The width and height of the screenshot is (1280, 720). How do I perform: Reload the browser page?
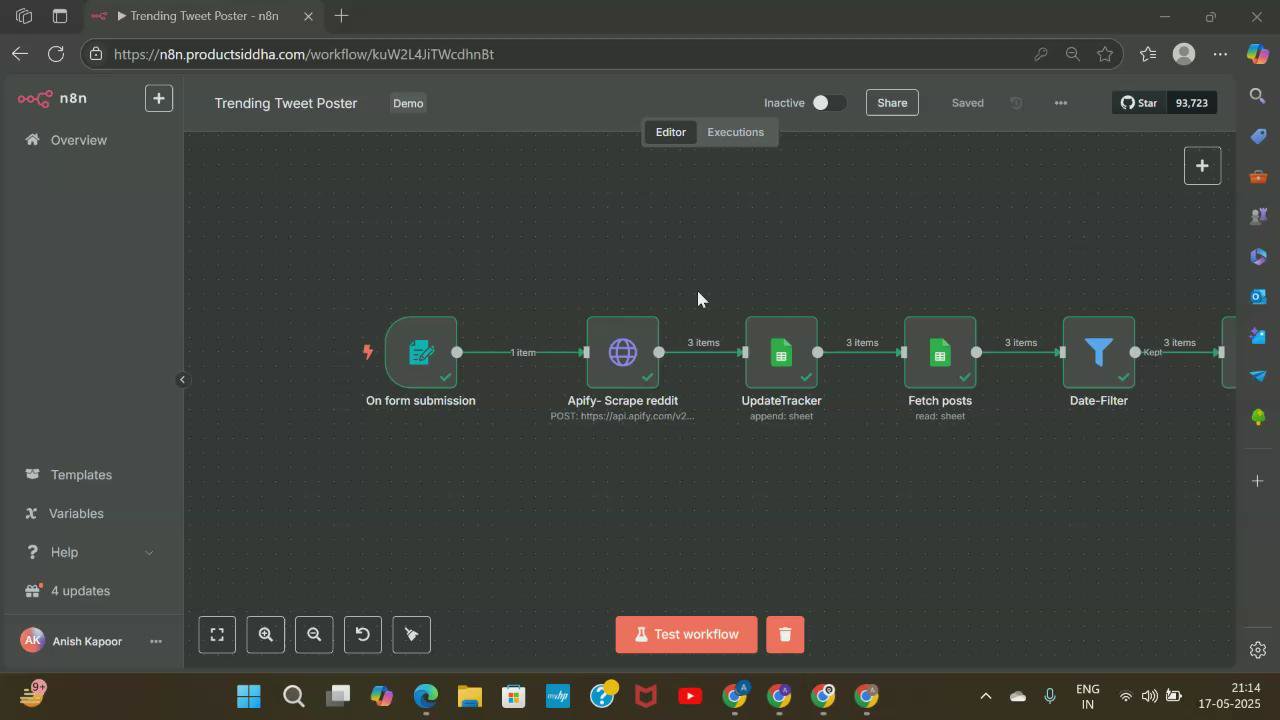[56, 54]
